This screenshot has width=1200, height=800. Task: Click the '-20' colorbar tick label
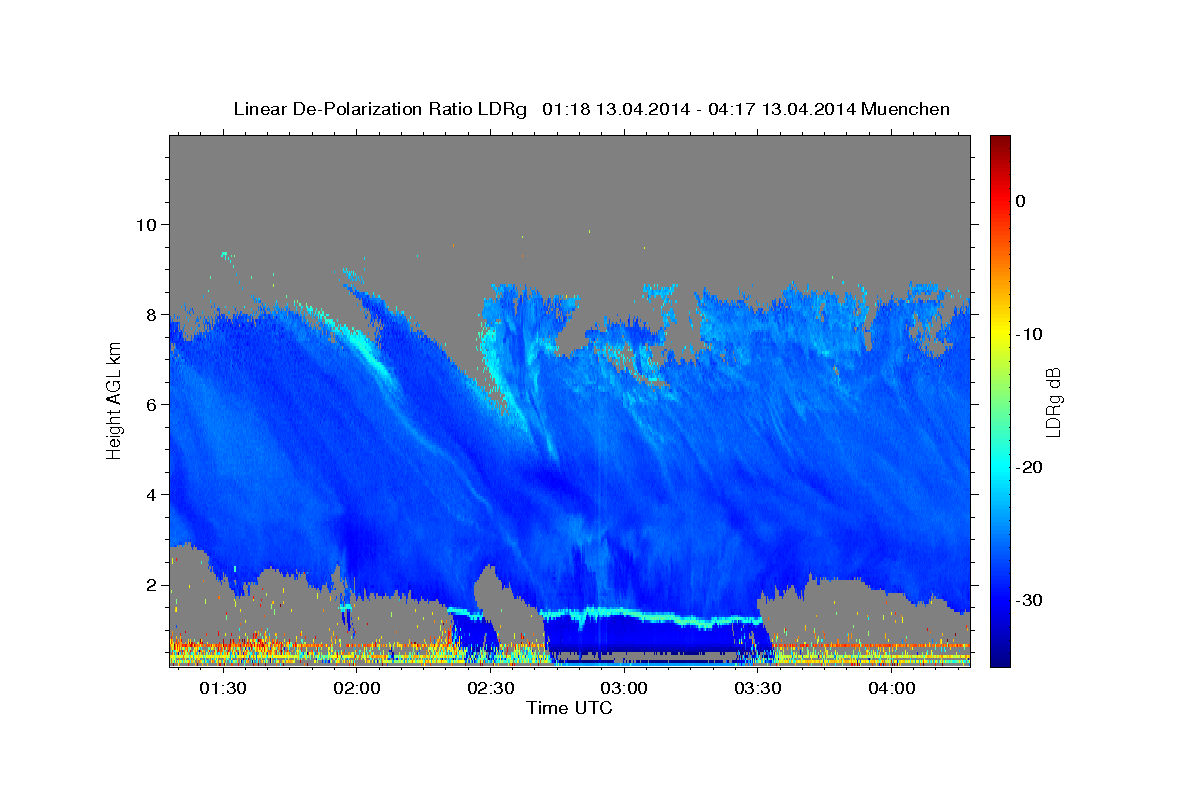click(x=1029, y=467)
